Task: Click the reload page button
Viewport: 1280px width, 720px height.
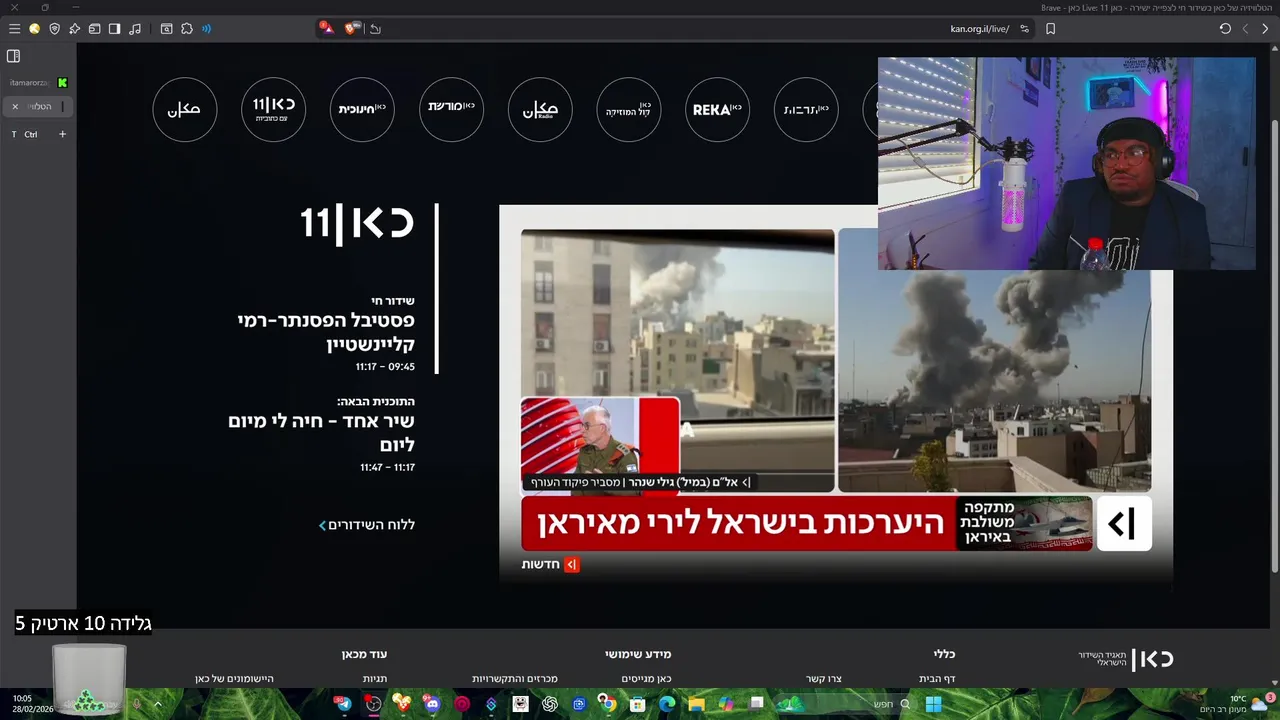Action: pyautogui.click(x=1225, y=29)
